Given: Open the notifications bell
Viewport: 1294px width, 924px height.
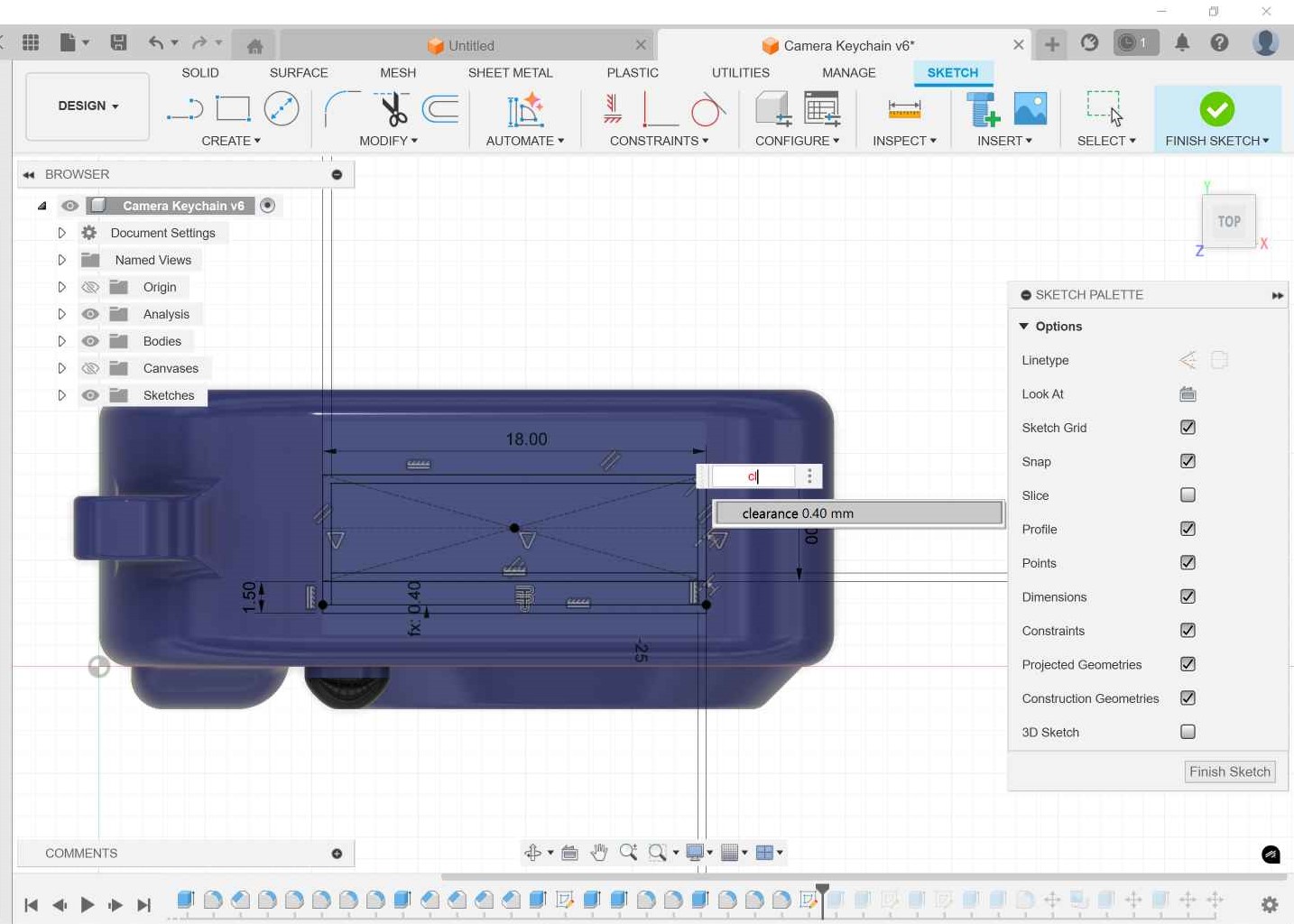Looking at the screenshot, I should pos(1182,42).
